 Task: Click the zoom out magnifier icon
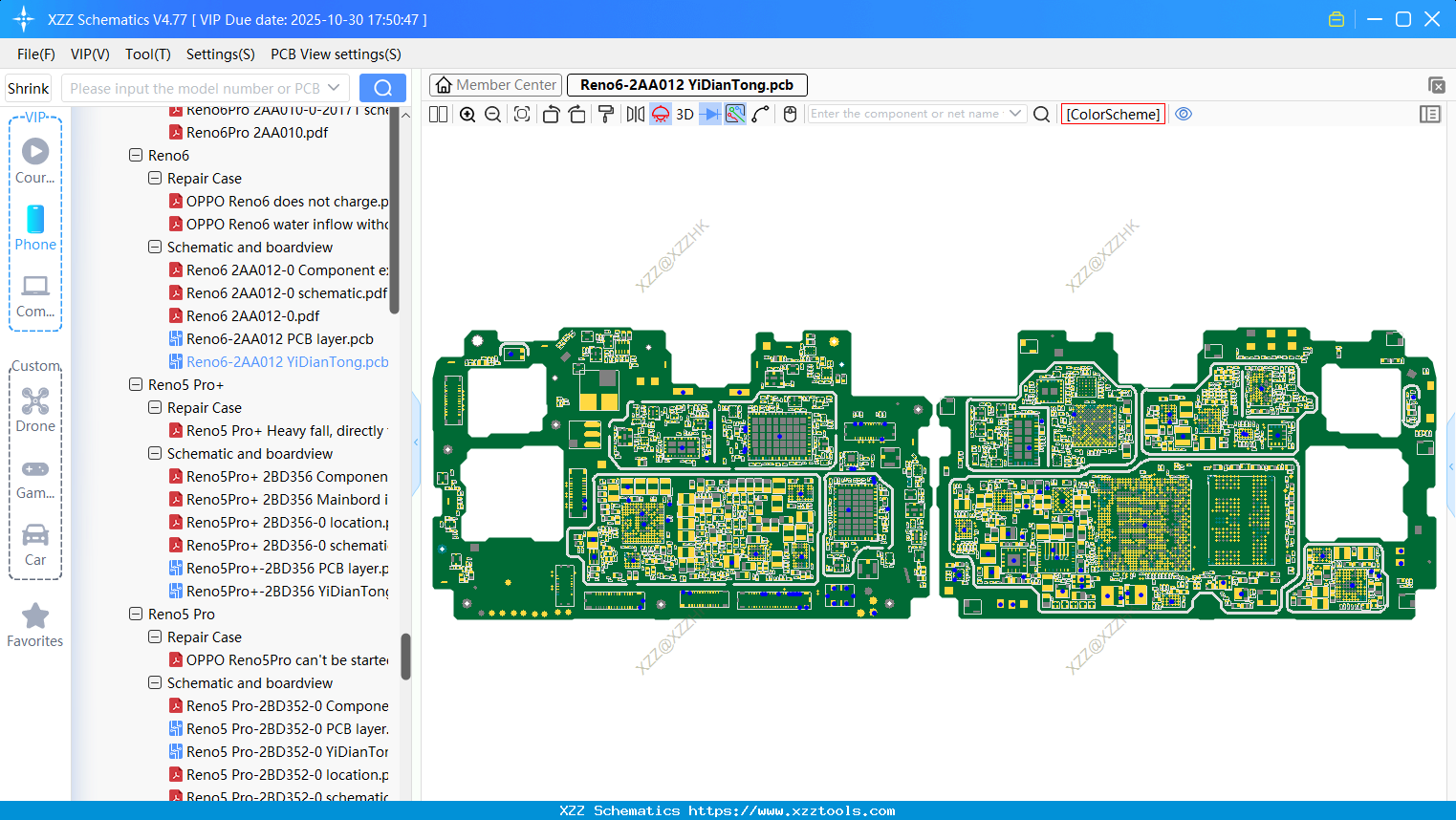click(493, 115)
